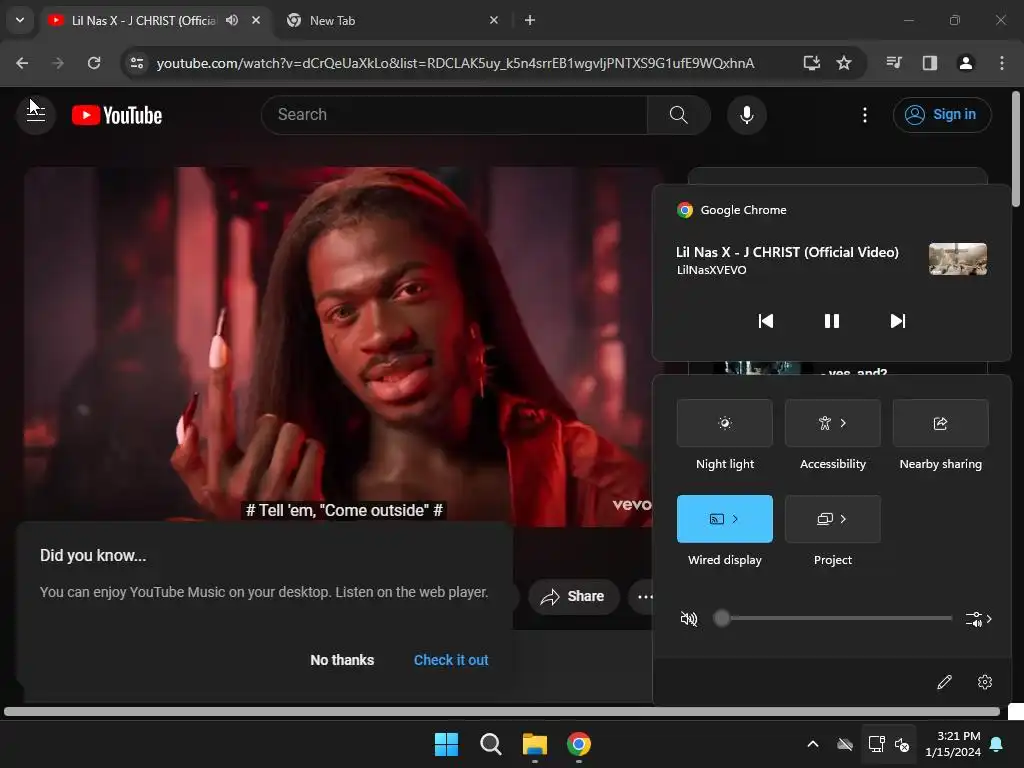Open YouTube settings three-dot menu
Viewport: 1024px width, 768px height.
(x=865, y=115)
